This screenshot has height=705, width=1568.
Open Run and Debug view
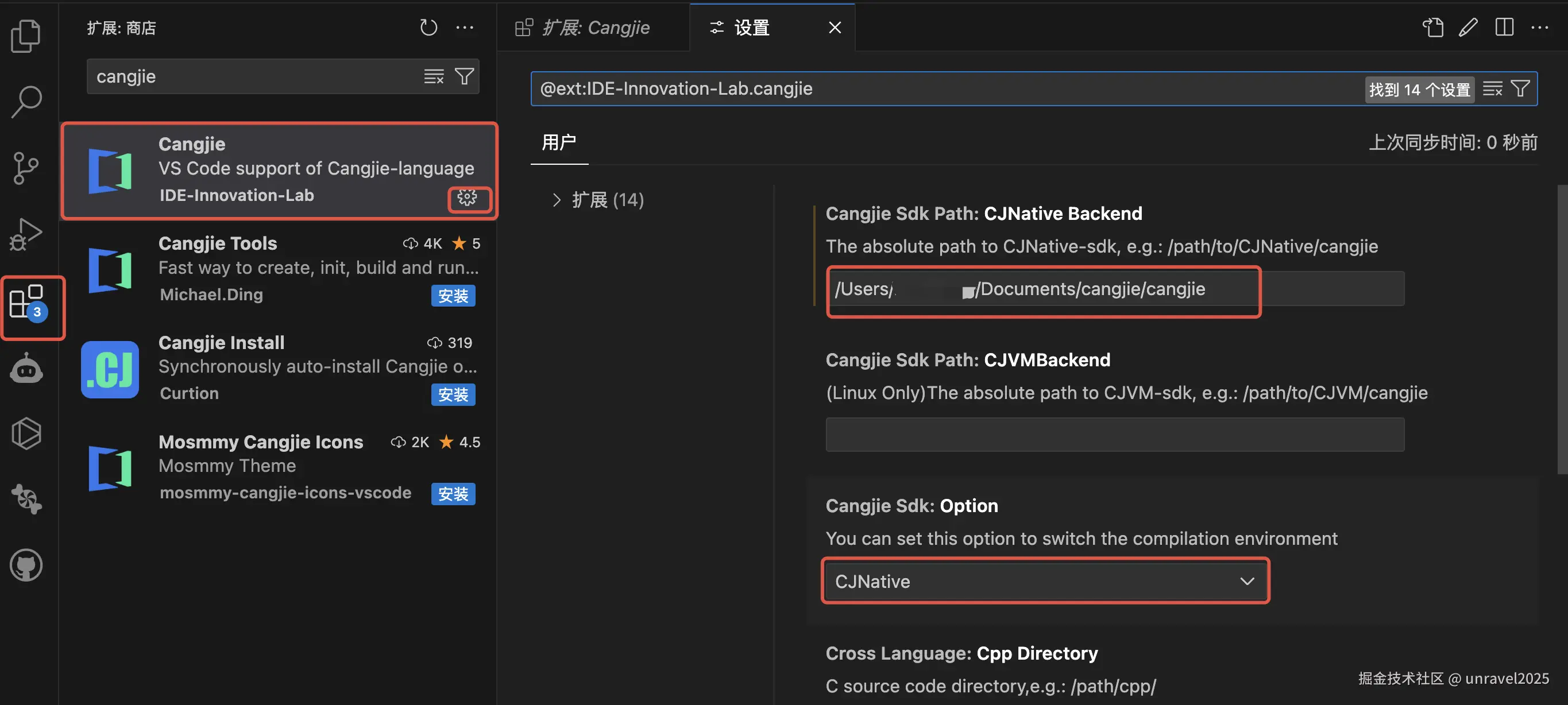tap(26, 234)
